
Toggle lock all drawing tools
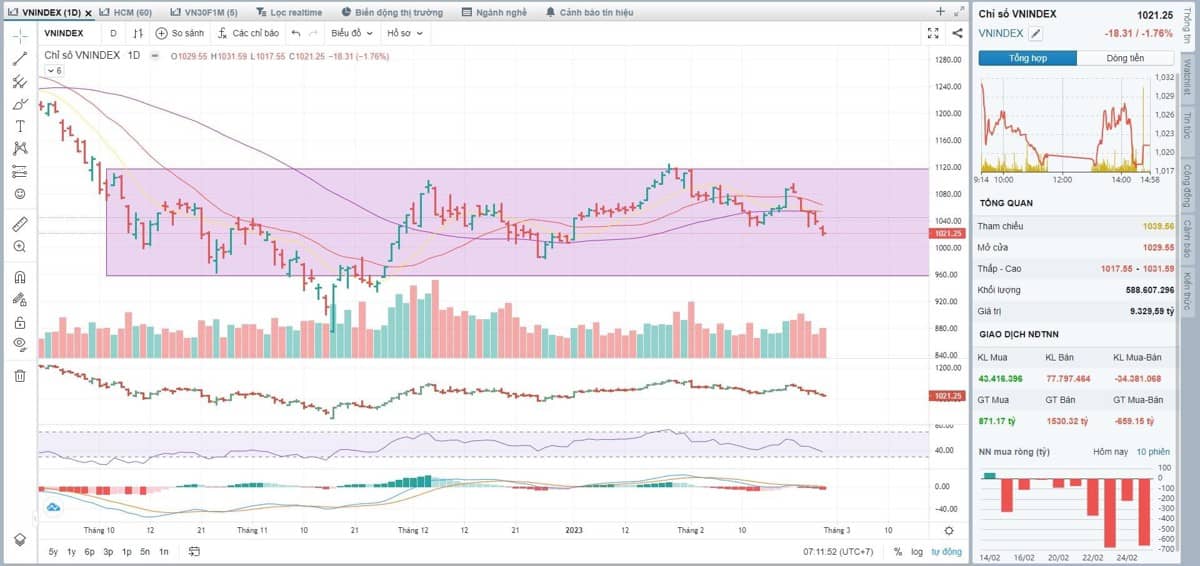coord(19,322)
